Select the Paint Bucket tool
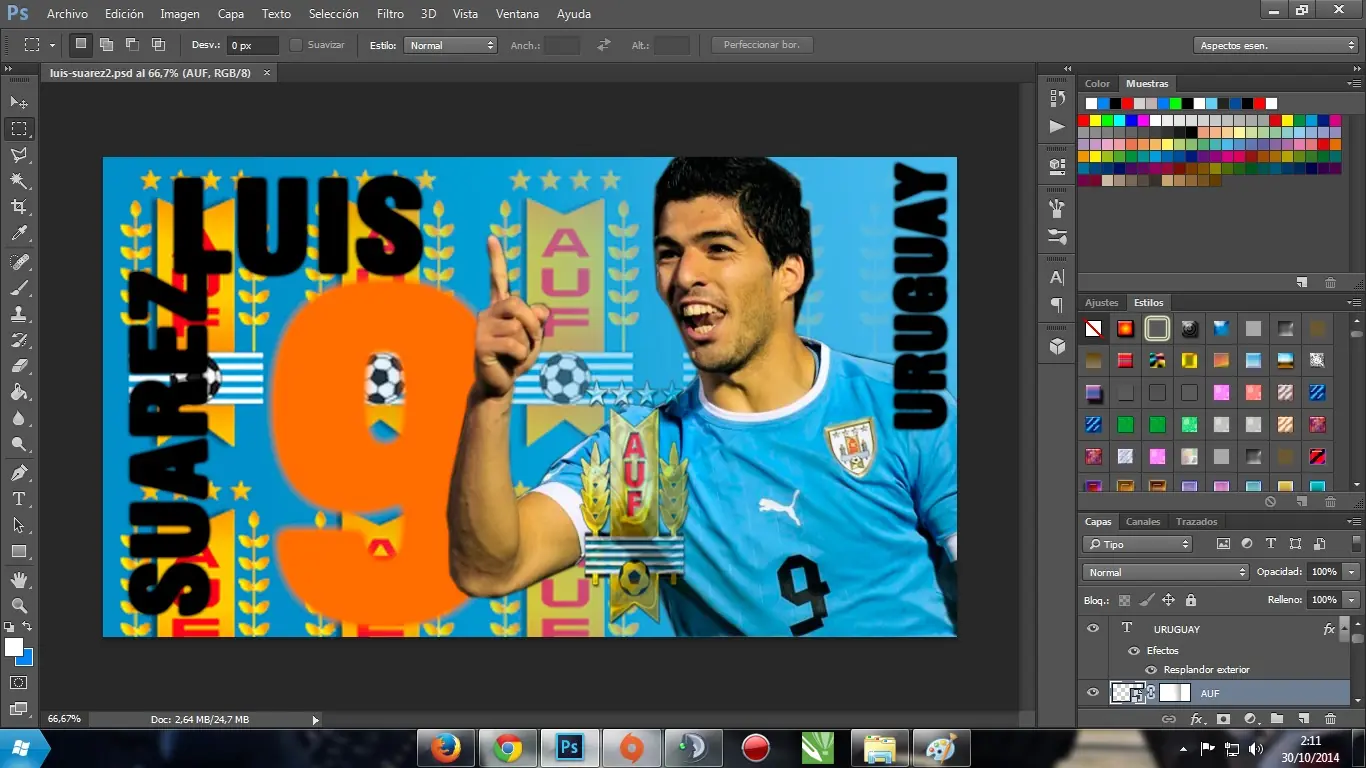 pyautogui.click(x=19, y=392)
